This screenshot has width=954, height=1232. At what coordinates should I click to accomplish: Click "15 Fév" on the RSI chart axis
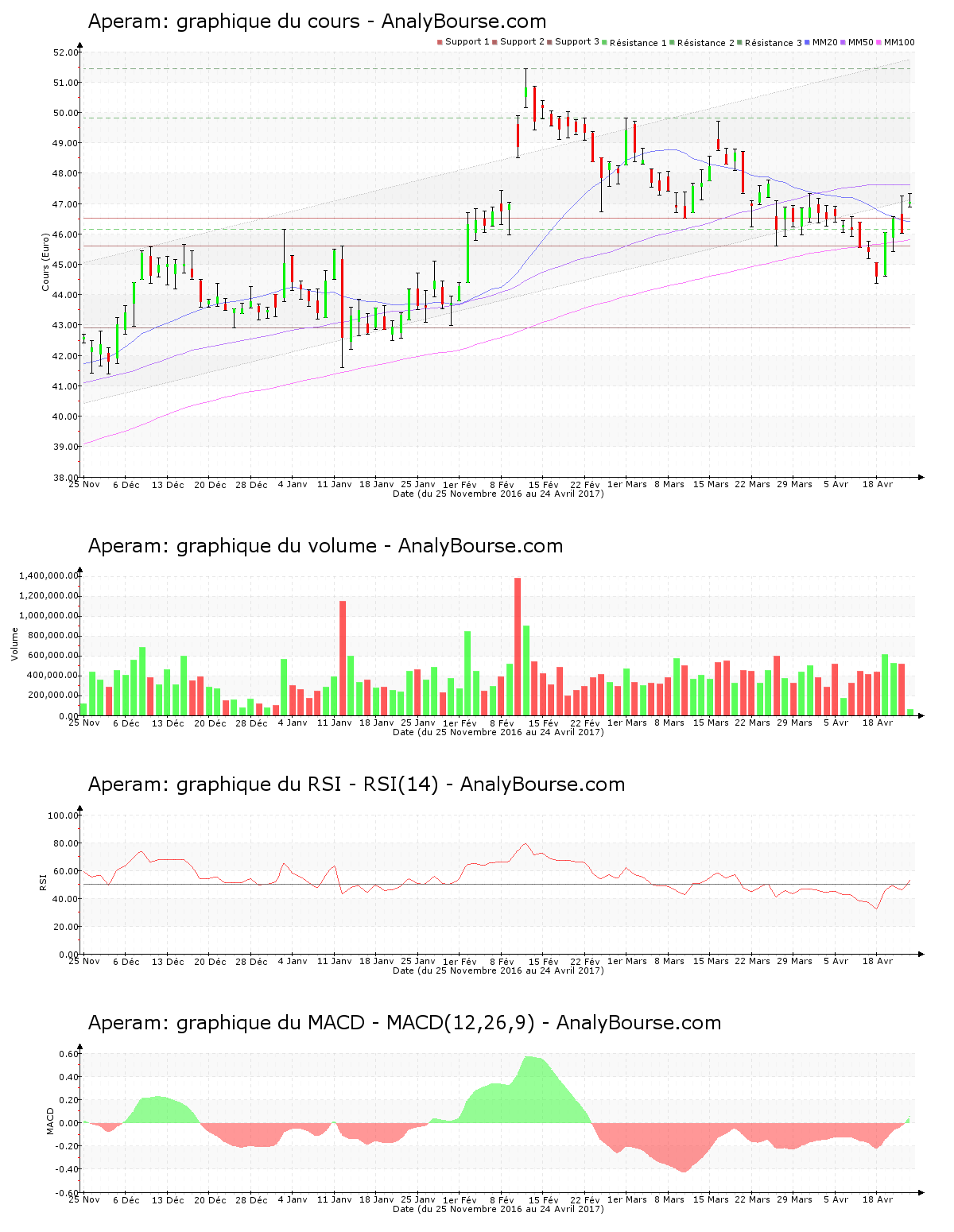click(x=544, y=961)
